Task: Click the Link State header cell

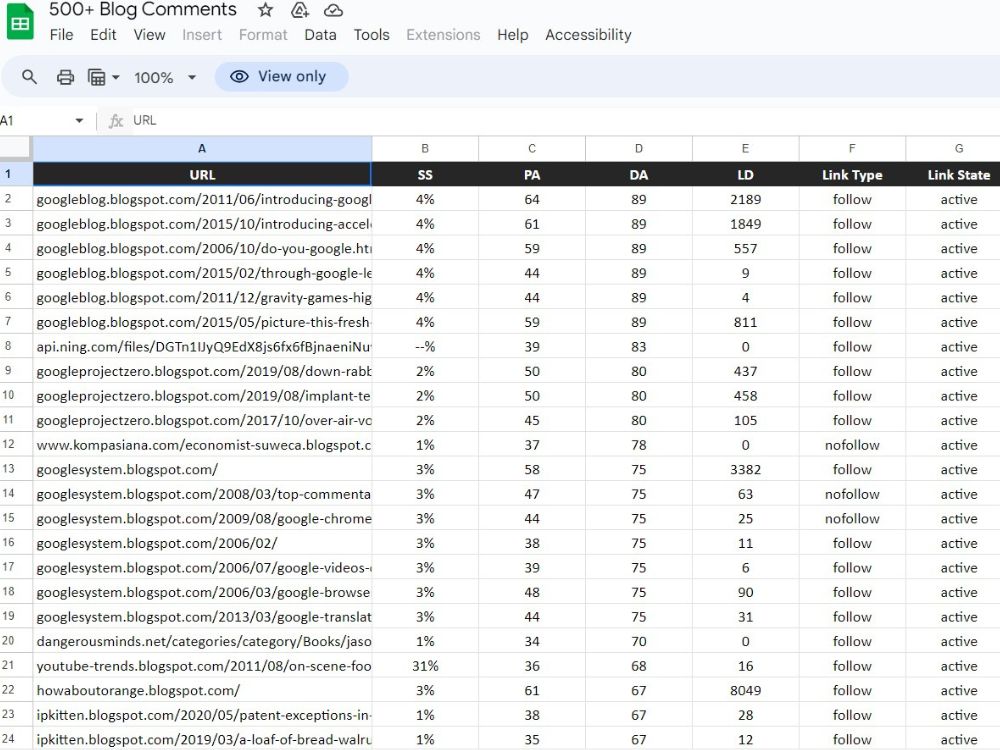Action: (953, 174)
